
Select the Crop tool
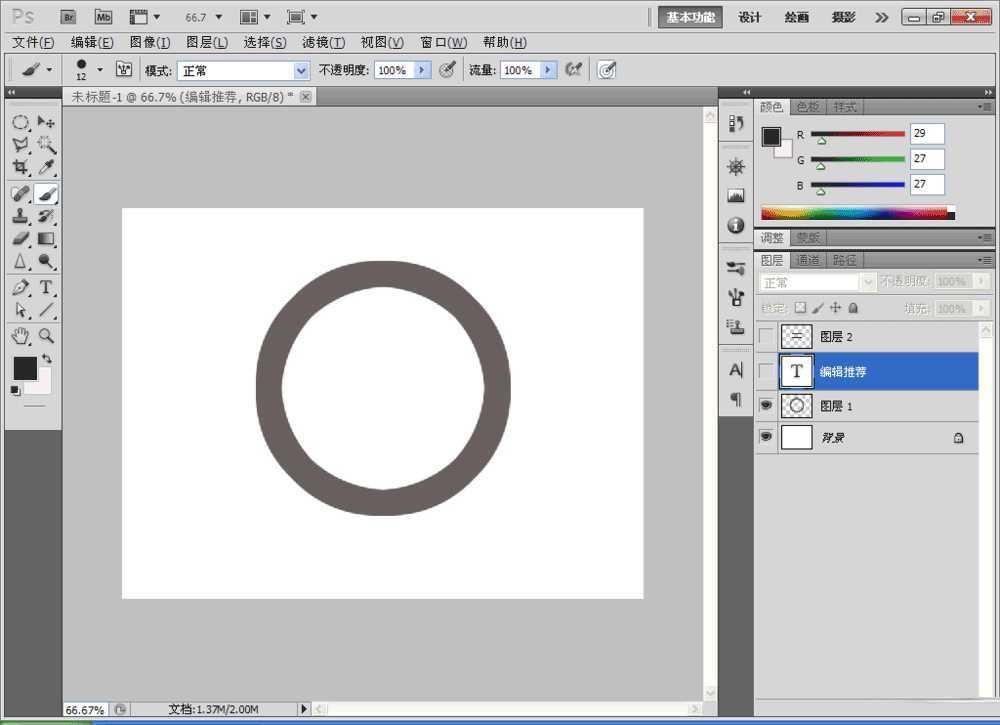pyautogui.click(x=20, y=168)
